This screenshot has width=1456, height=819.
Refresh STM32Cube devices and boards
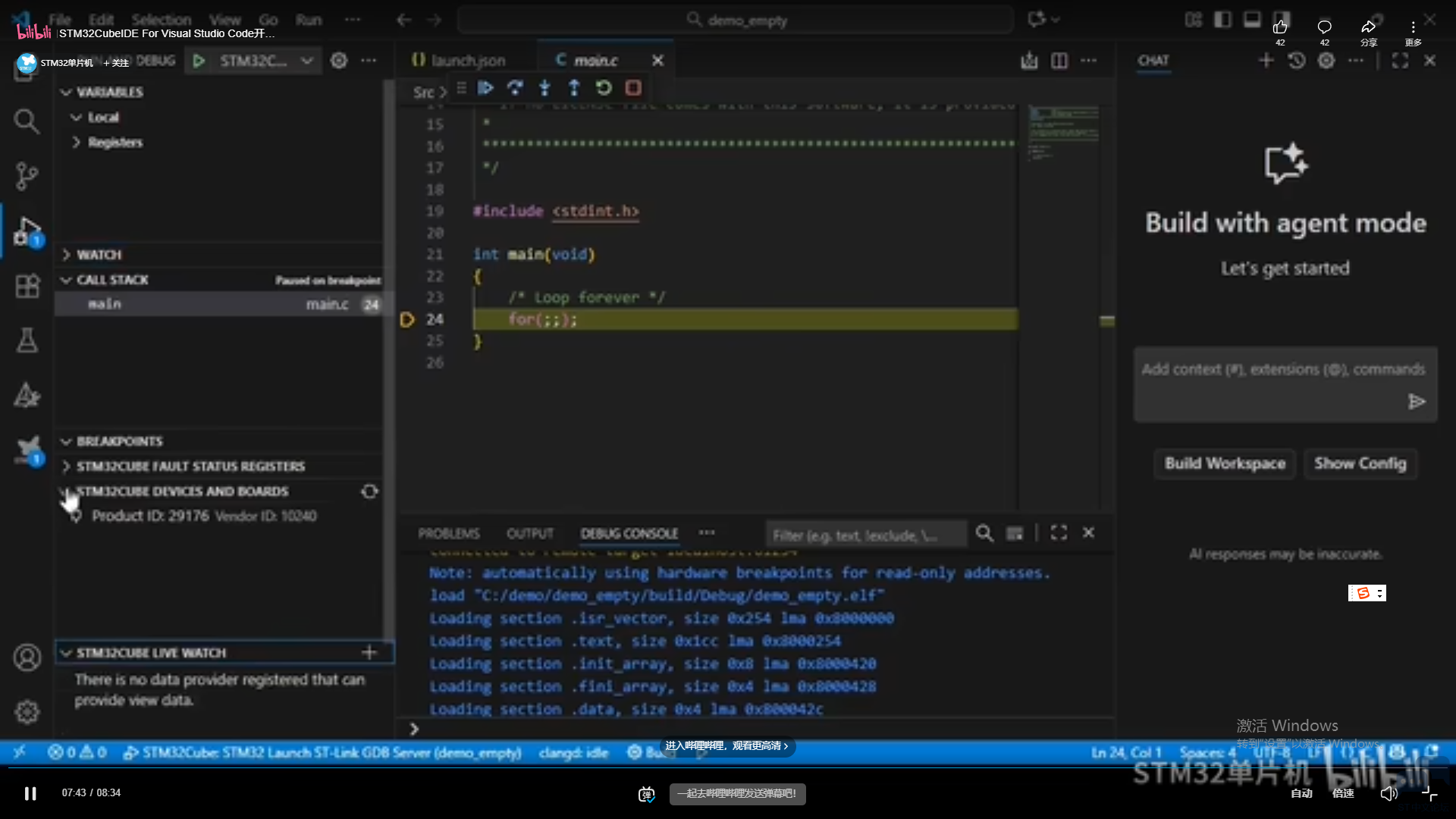click(369, 491)
